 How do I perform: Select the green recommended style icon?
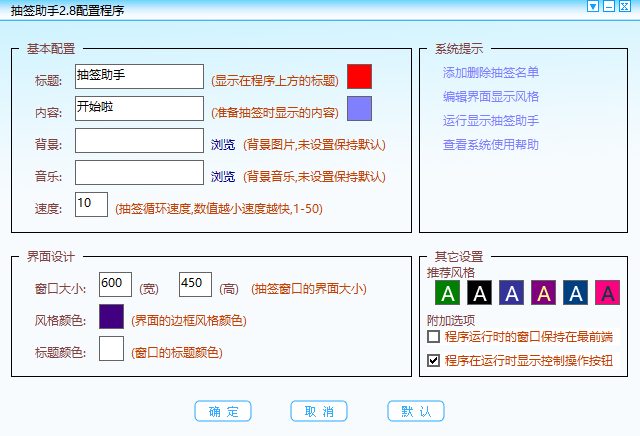(449, 293)
